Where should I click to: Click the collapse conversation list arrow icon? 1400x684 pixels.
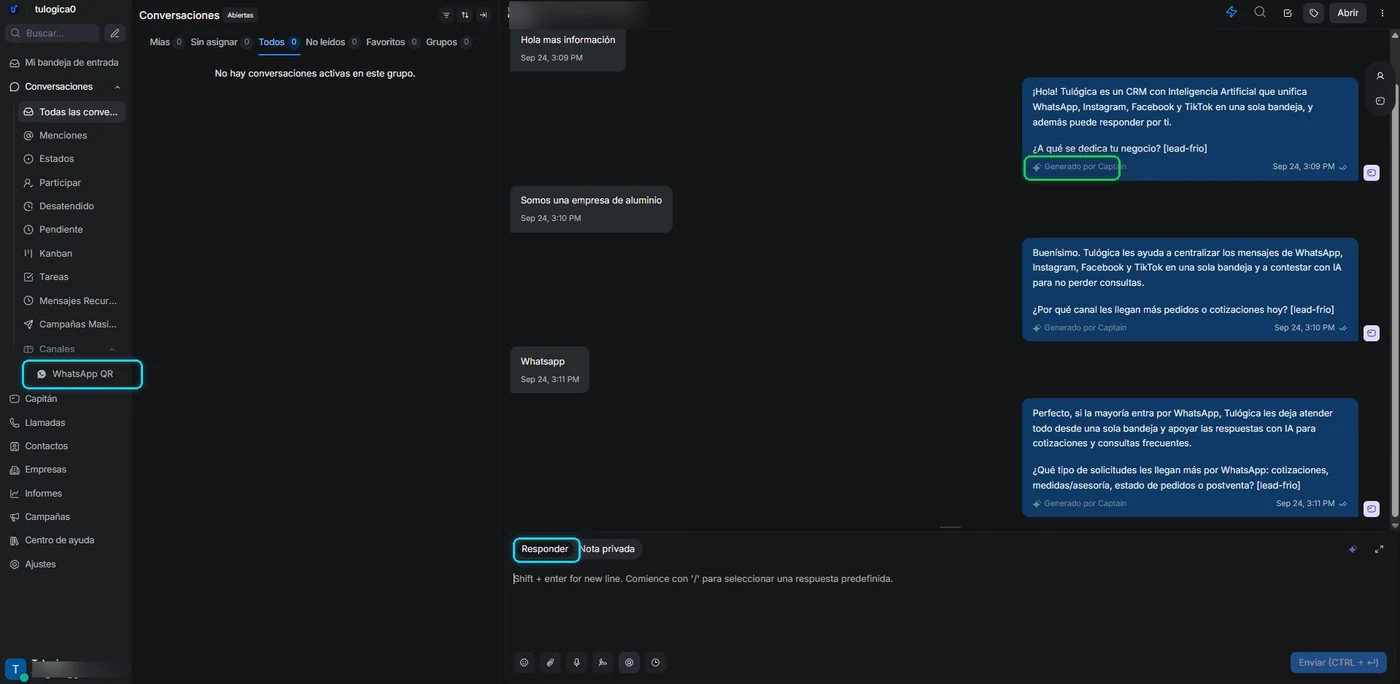tap(483, 15)
